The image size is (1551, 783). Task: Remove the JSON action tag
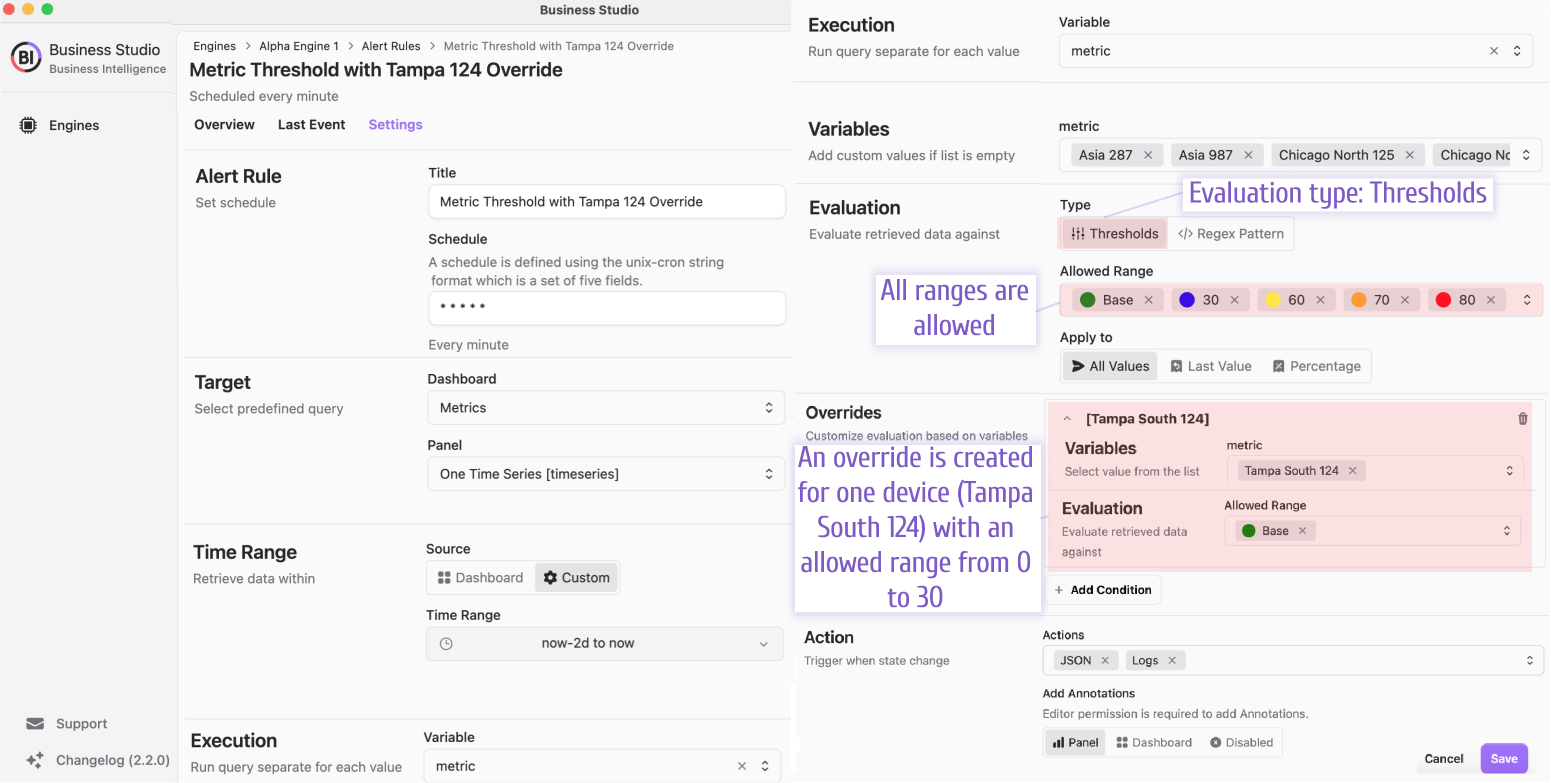click(1105, 660)
